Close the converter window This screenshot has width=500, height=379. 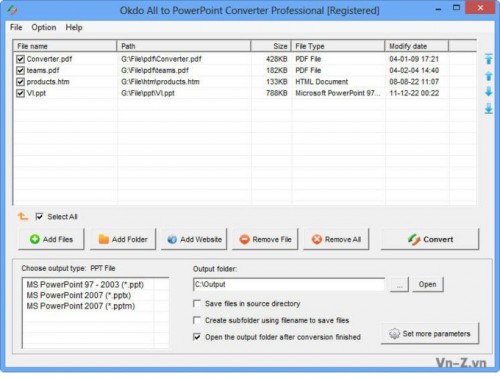[x=480, y=8]
